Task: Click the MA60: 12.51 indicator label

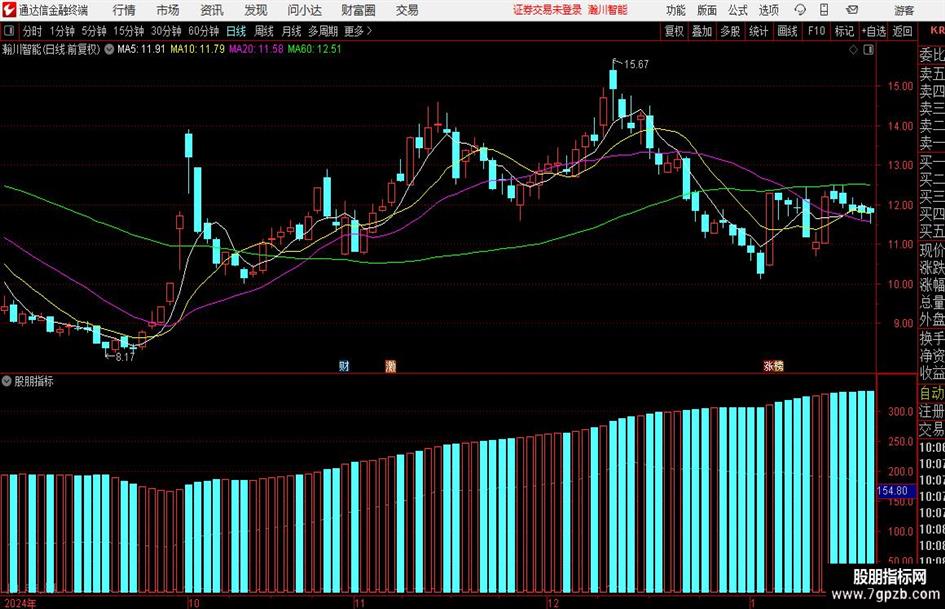Action: (x=315, y=49)
